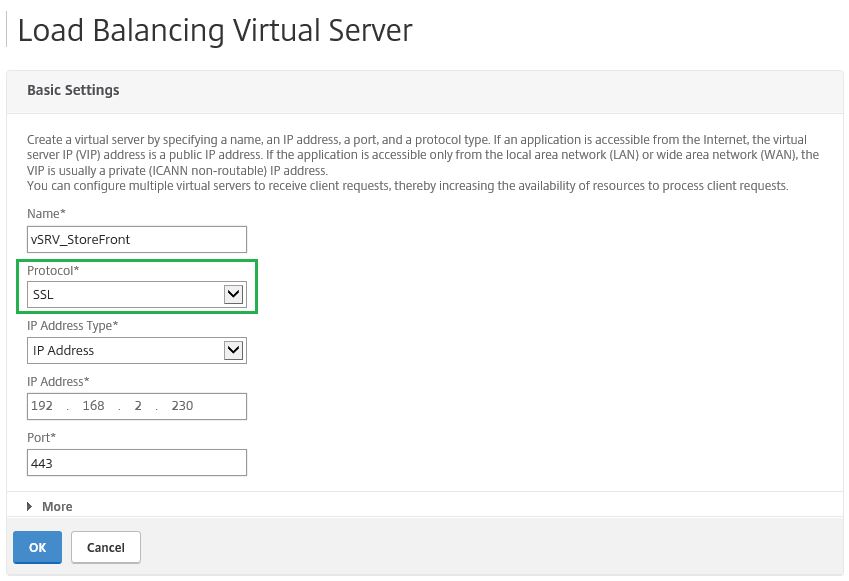The width and height of the screenshot is (849, 581).
Task: Open the Protocol dropdown arrow
Action: 233,294
